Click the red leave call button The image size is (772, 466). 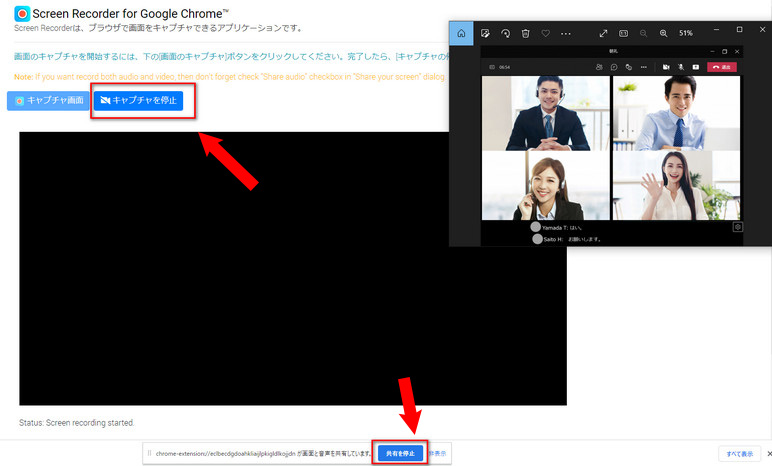(x=721, y=67)
